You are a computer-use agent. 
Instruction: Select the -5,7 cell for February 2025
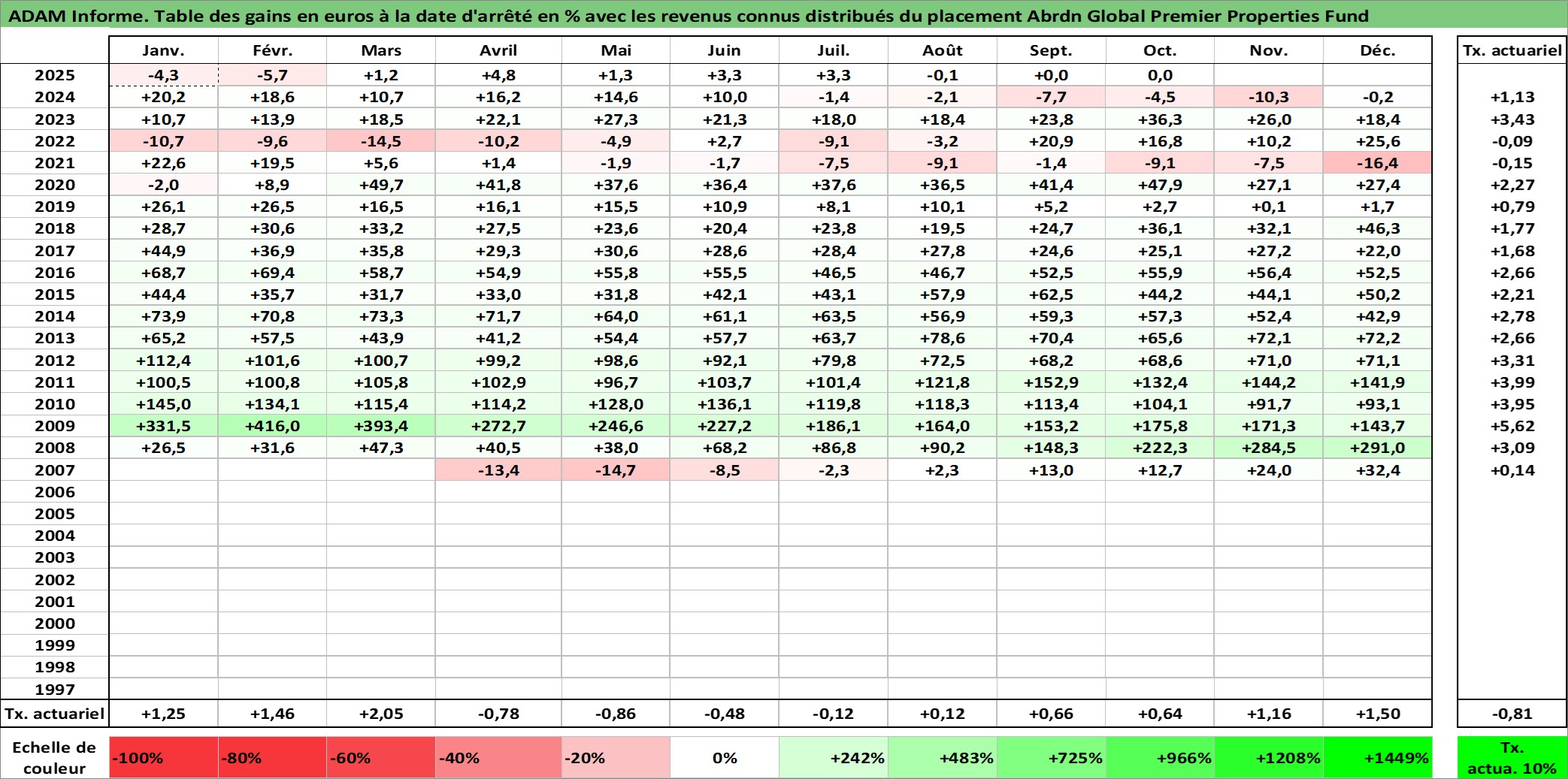click(x=272, y=75)
